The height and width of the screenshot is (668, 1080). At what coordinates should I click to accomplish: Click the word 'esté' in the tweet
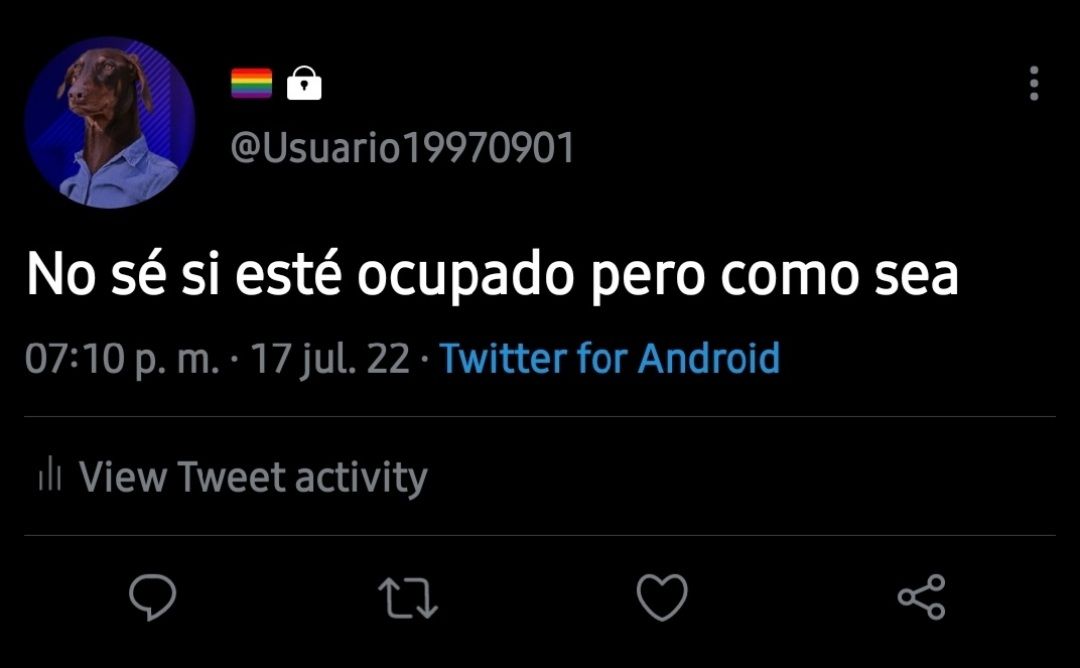(289, 275)
